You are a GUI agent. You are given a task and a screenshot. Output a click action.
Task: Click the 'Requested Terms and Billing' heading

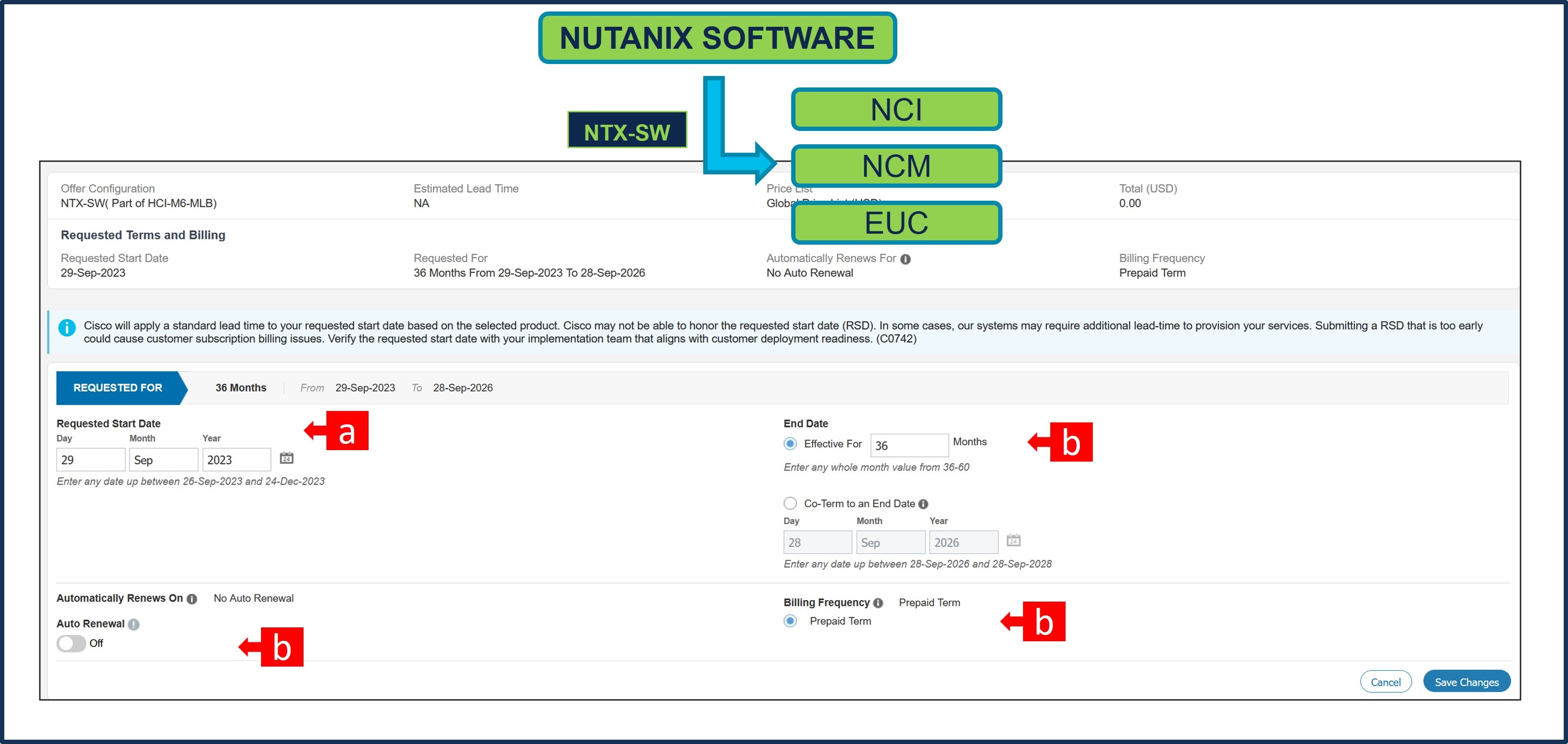143,235
